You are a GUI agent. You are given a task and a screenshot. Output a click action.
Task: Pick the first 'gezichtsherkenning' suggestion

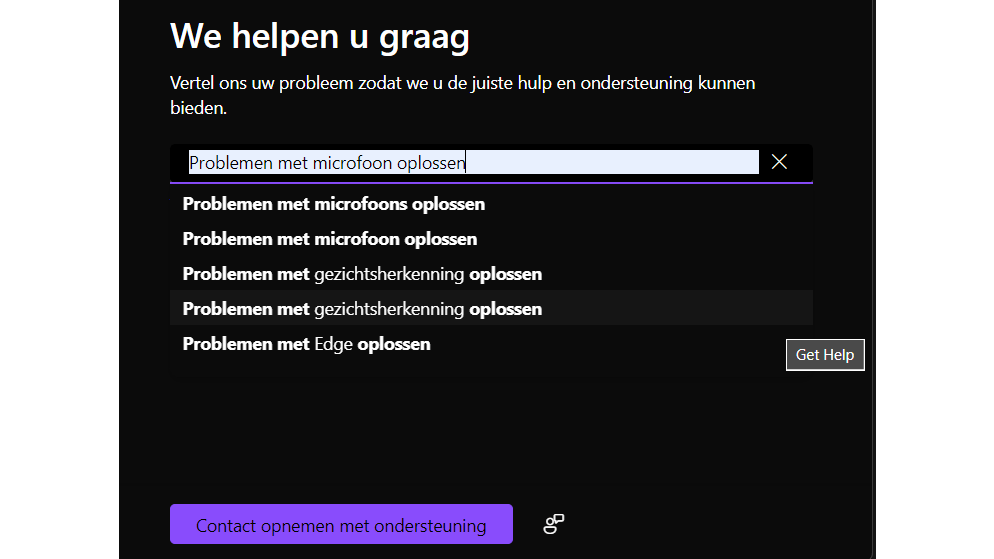click(362, 274)
